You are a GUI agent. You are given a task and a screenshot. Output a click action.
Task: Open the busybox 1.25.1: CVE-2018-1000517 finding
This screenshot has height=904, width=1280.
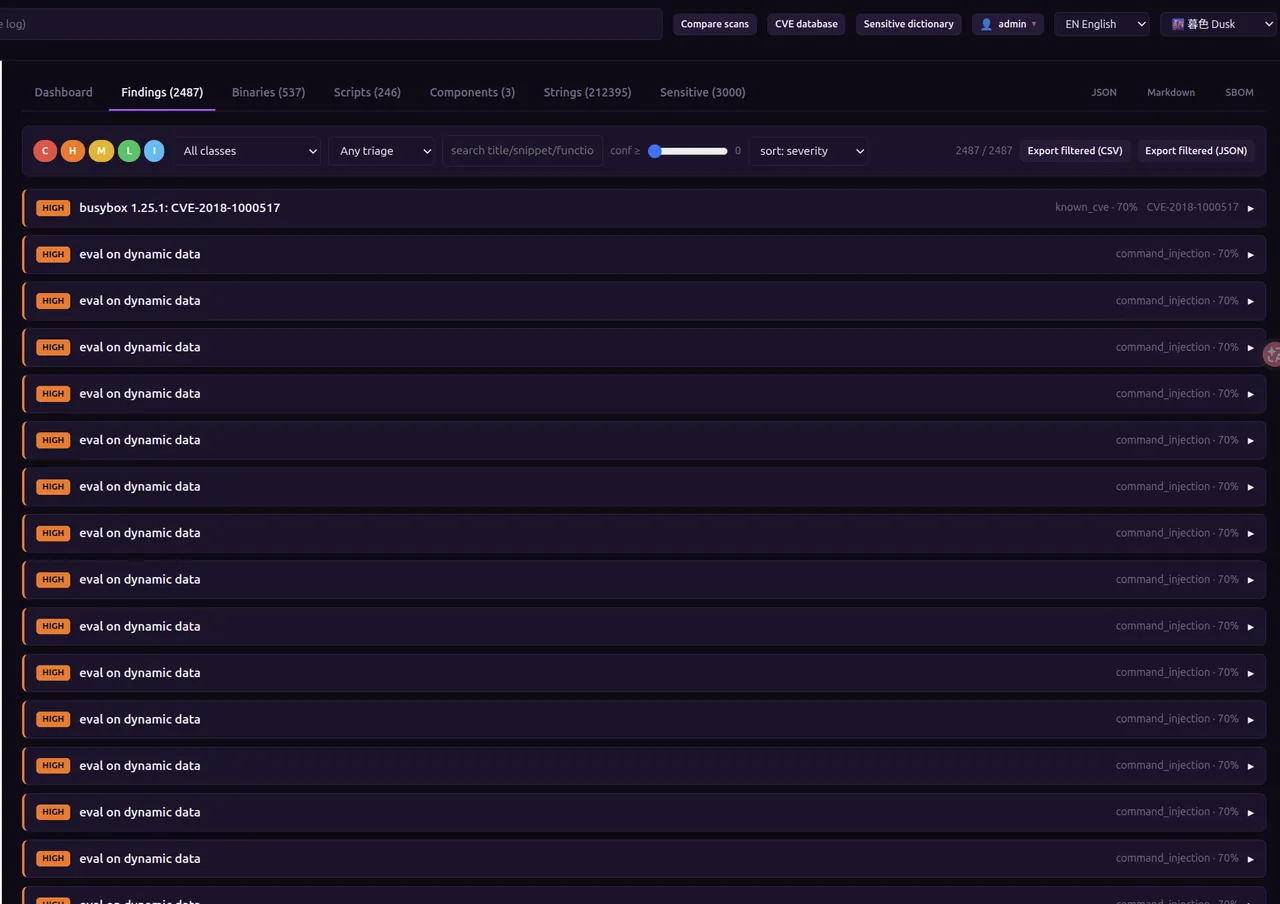click(x=644, y=208)
